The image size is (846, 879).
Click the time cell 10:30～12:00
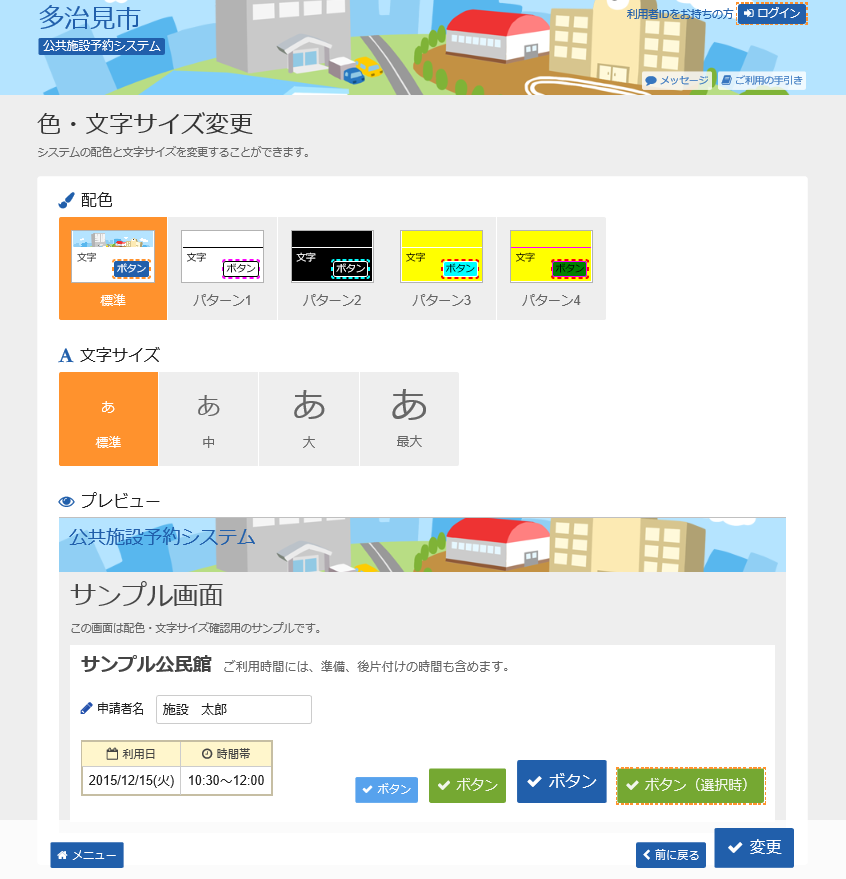click(226, 780)
